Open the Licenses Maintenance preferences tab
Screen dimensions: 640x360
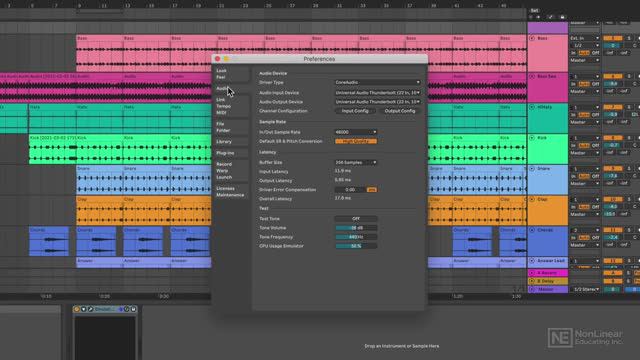pos(231,192)
